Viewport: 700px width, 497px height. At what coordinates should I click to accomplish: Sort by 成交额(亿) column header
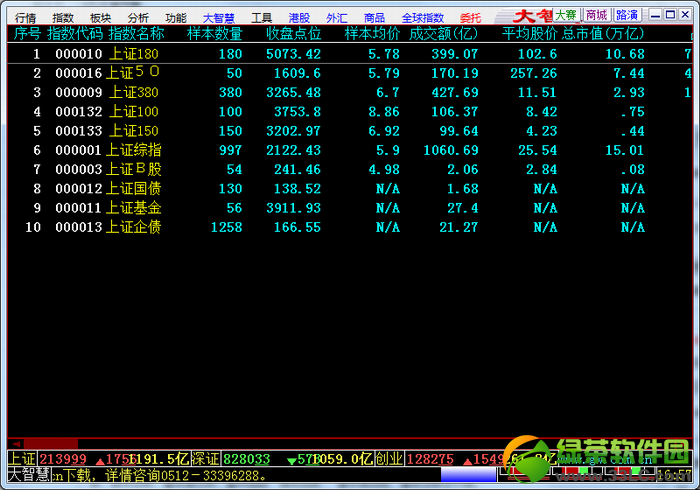443,33
